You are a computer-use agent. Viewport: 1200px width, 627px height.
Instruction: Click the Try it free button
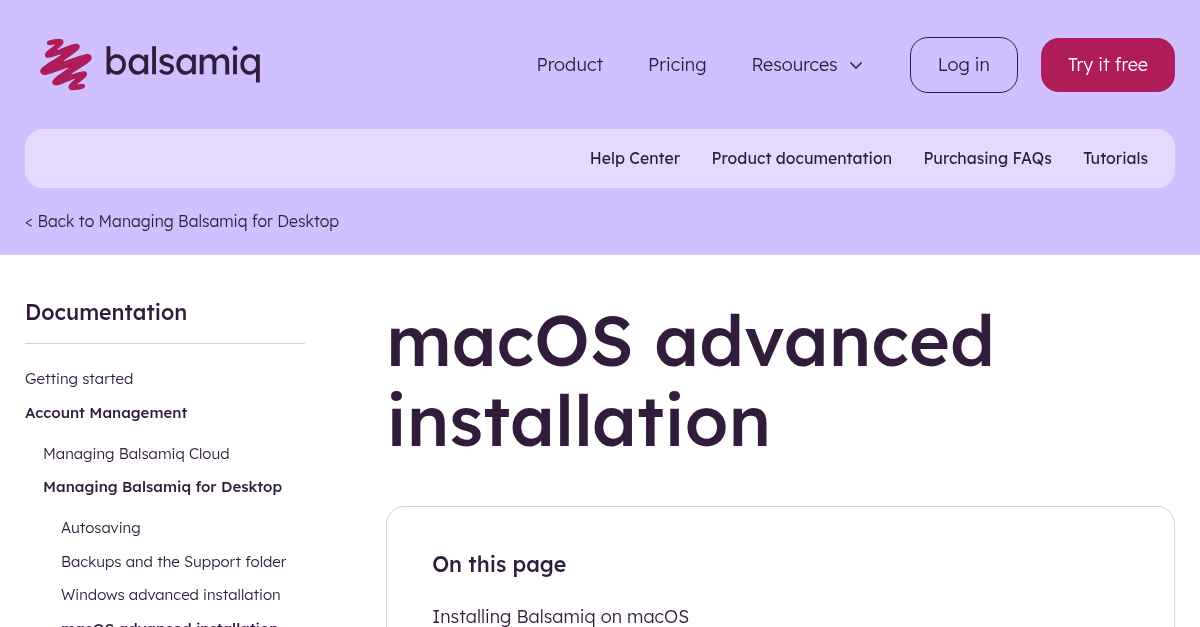coord(1107,64)
